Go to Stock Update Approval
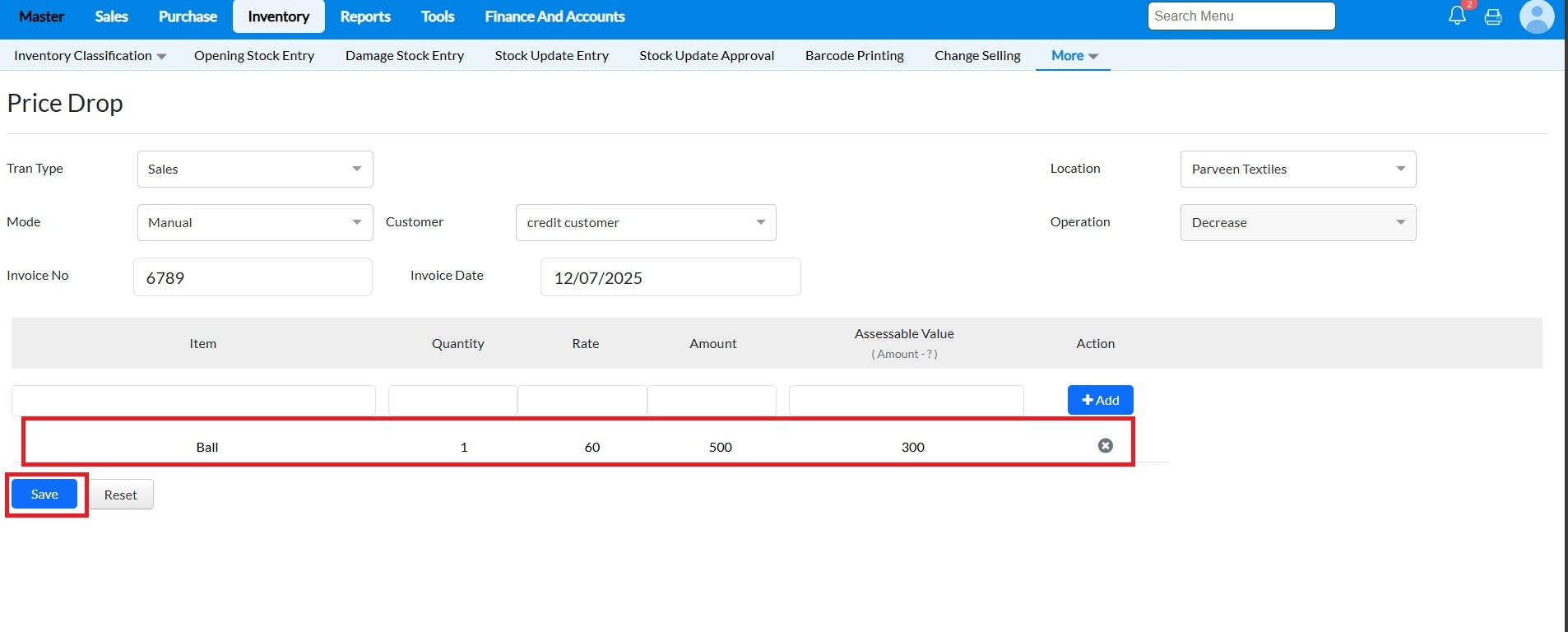 [x=707, y=56]
